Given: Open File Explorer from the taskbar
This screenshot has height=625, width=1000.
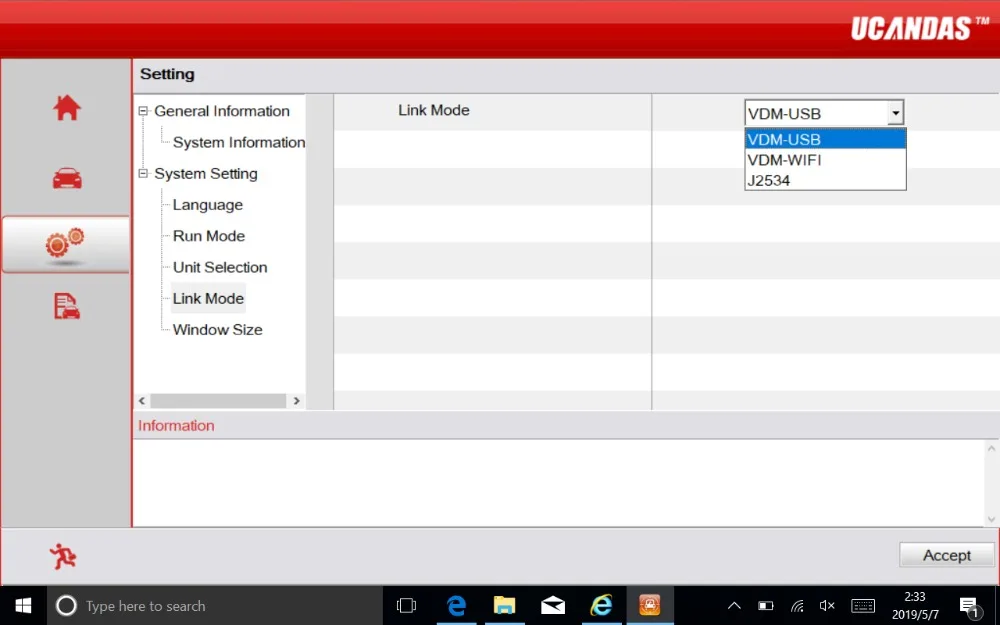Looking at the screenshot, I should [504, 605].
